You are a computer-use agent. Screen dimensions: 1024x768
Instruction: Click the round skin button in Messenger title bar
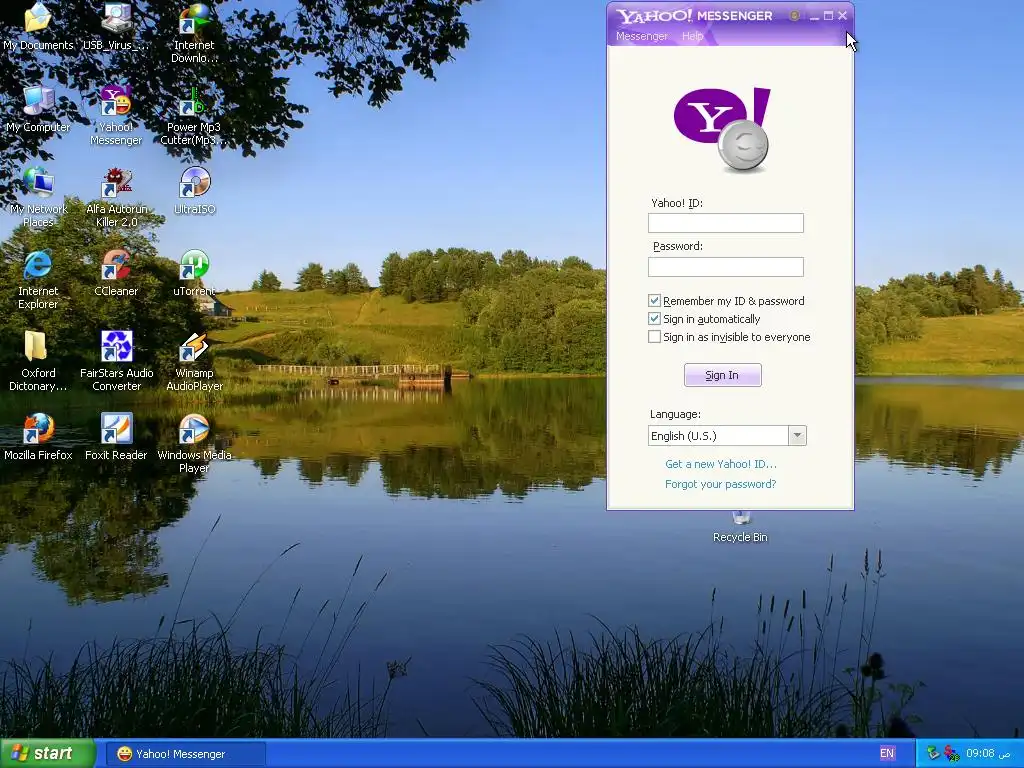(x=794, y=16)
